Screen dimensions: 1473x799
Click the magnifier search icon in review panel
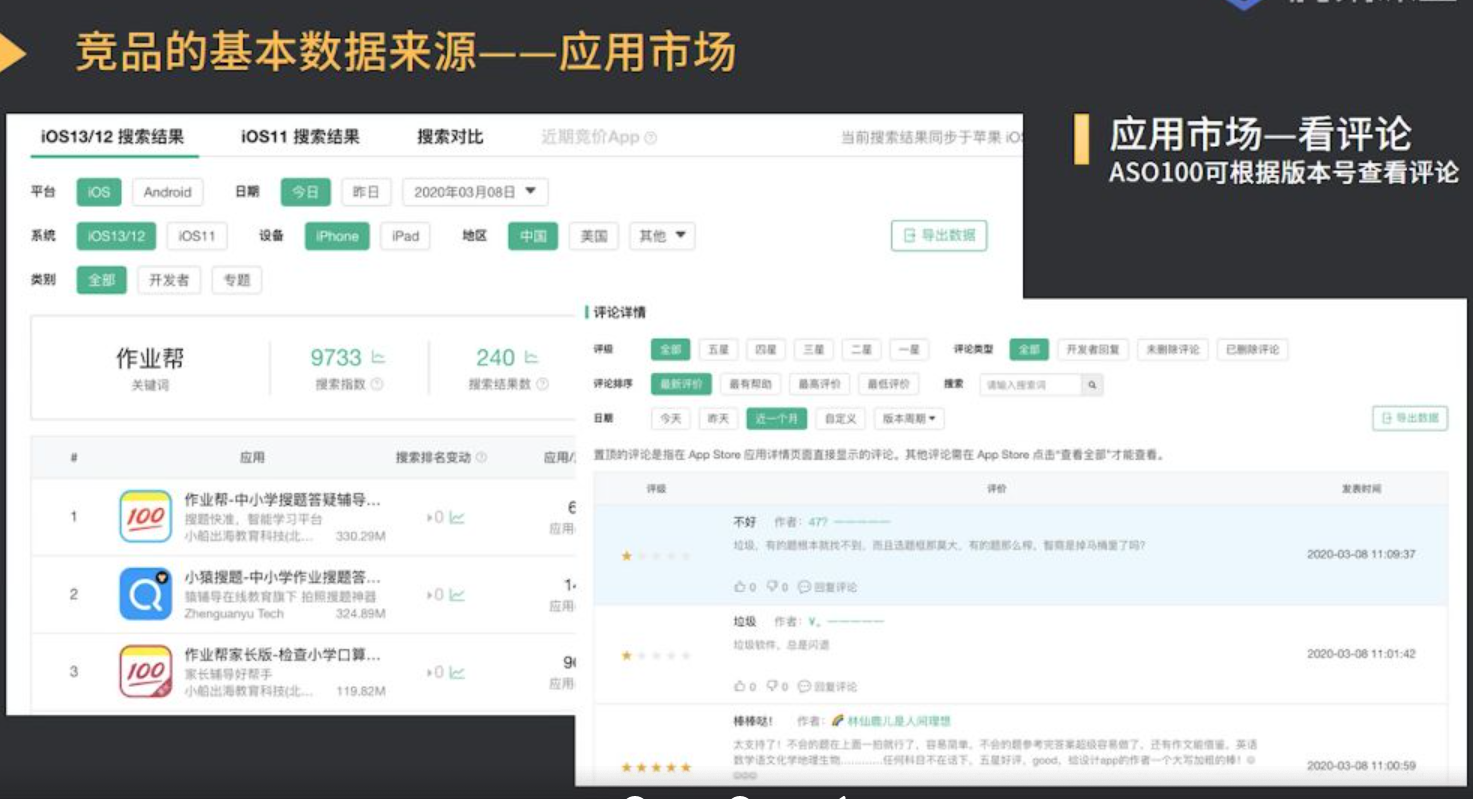click(1092, 384)
